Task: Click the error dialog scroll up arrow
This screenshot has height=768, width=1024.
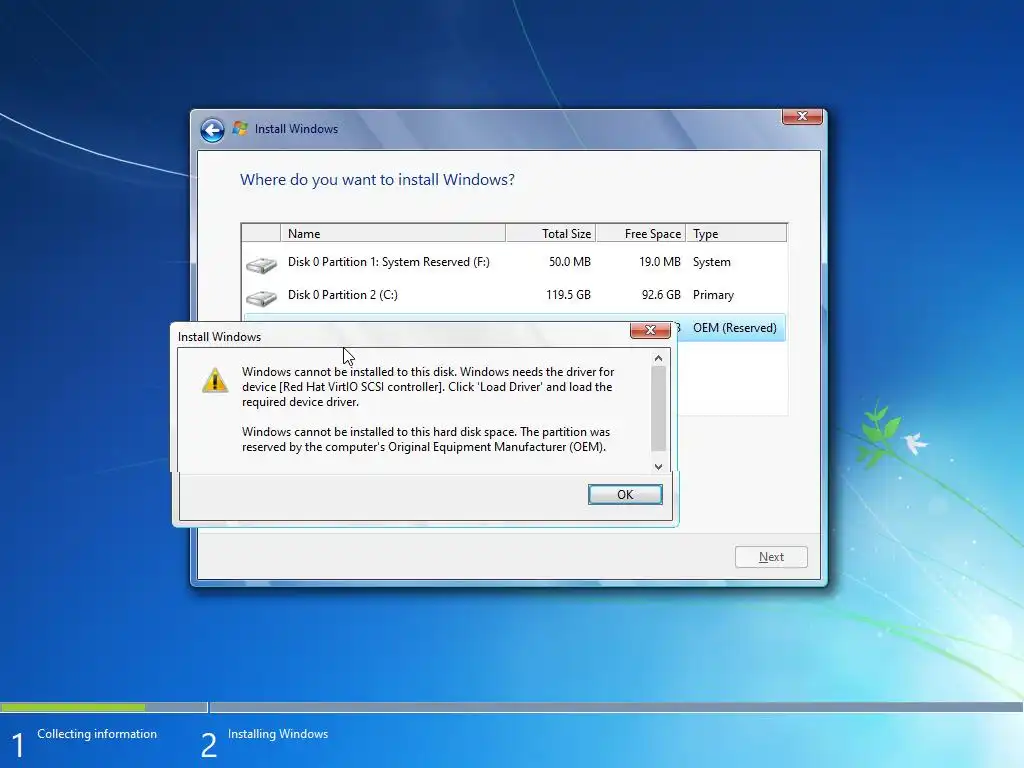Action: click(x=658, y=359)
